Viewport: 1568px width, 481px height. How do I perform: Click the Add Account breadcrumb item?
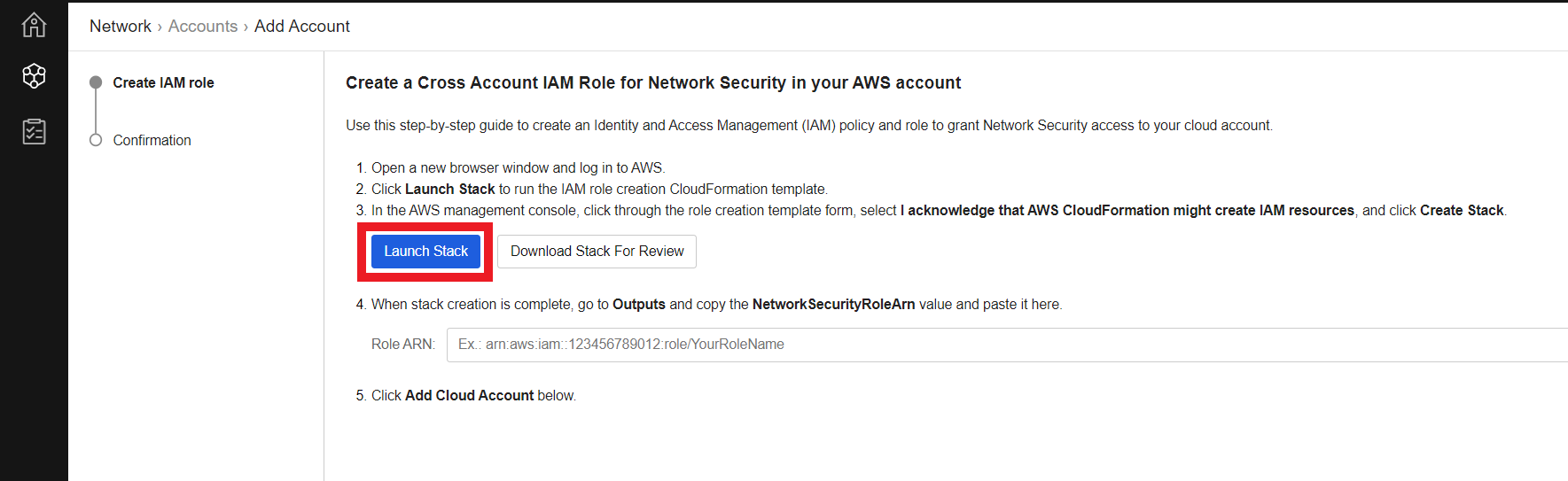point(302,27)
